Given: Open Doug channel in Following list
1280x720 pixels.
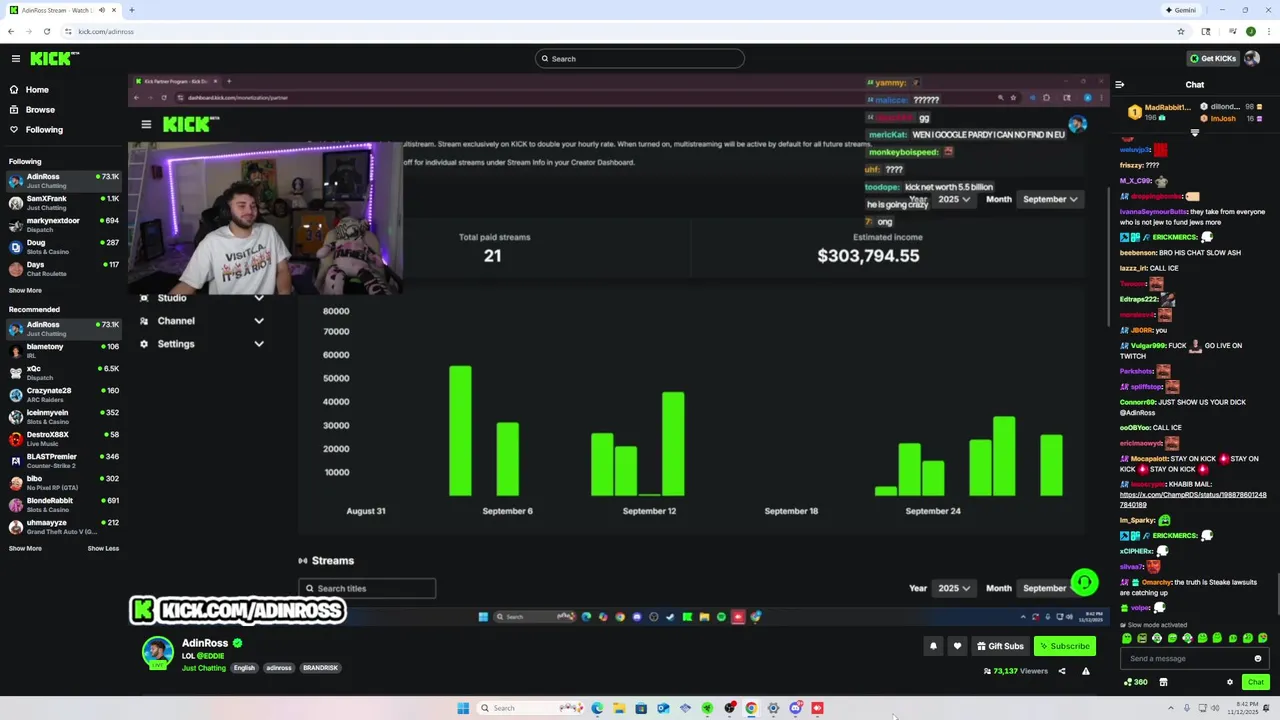Looking at the screenshot, I should point(63,247).
